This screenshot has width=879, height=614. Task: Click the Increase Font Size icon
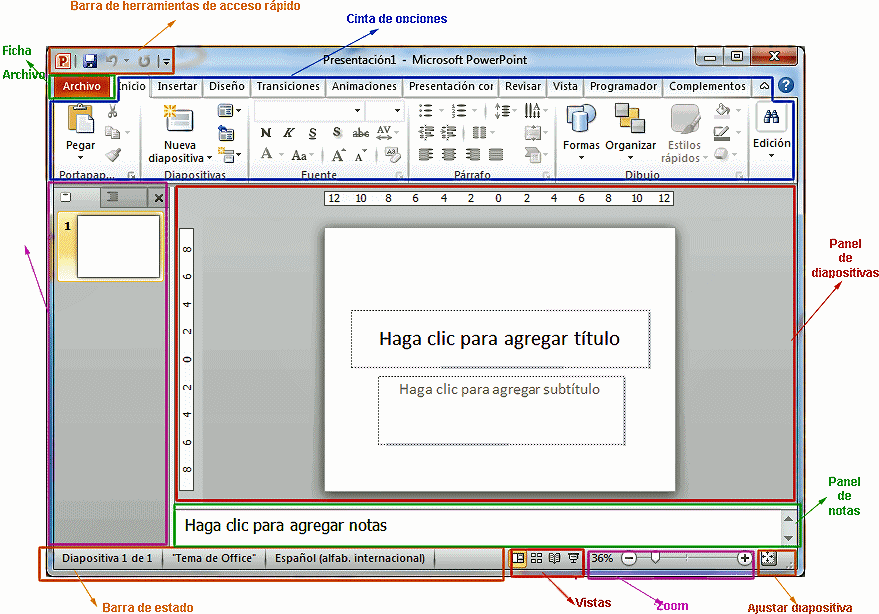pyautogui.click(x=339, y=155)
